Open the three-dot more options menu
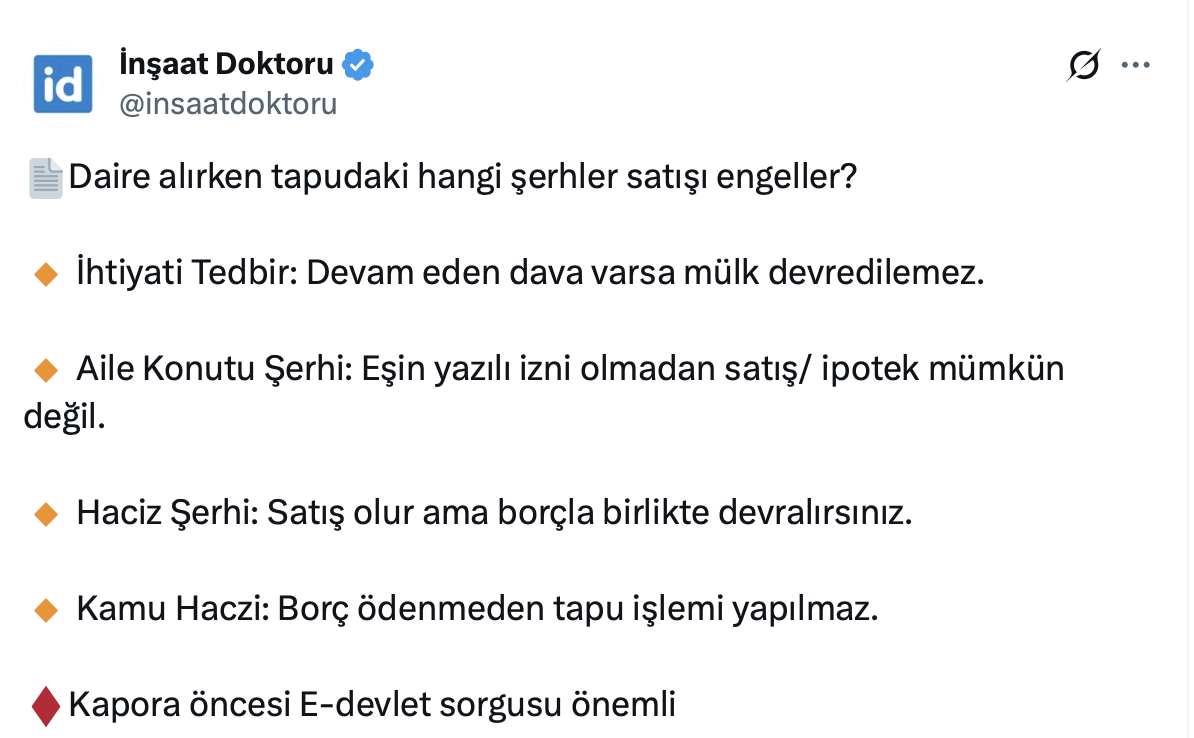This screenshot has width=1194, height=738. (x=1136, y=66)
